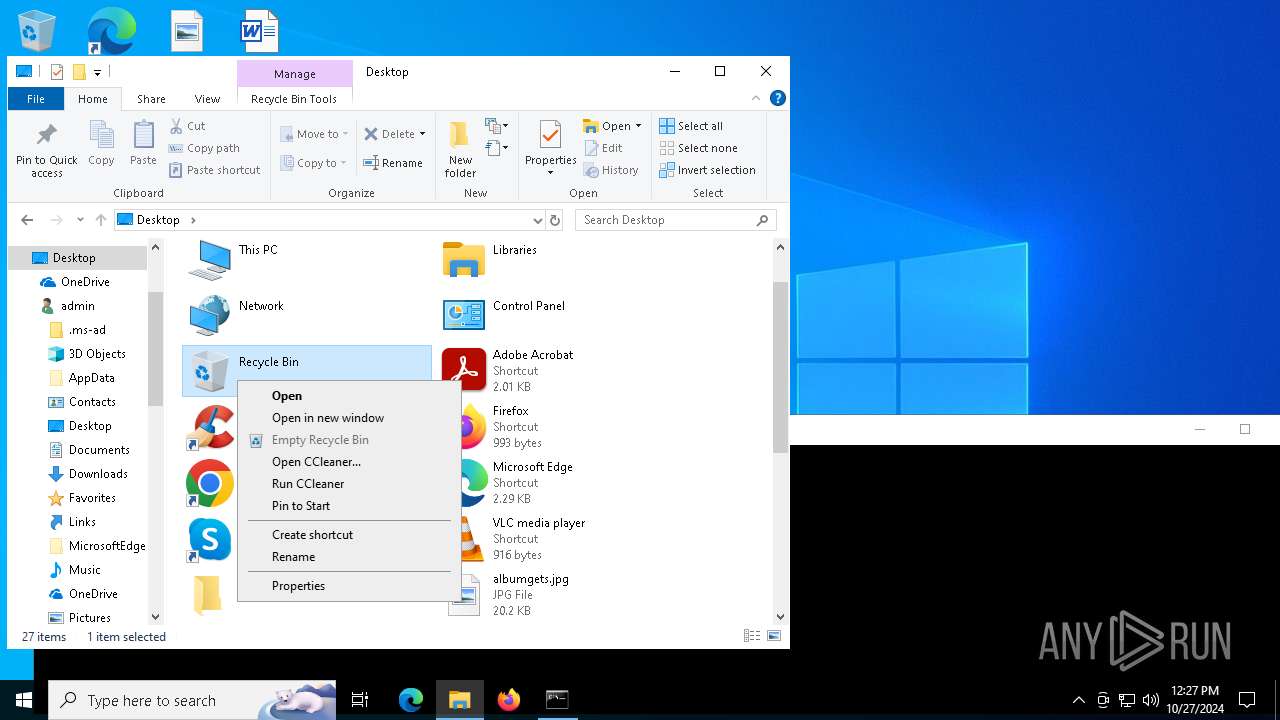
Task: Select Open in context menu
Action: click(x=349, y=396)
